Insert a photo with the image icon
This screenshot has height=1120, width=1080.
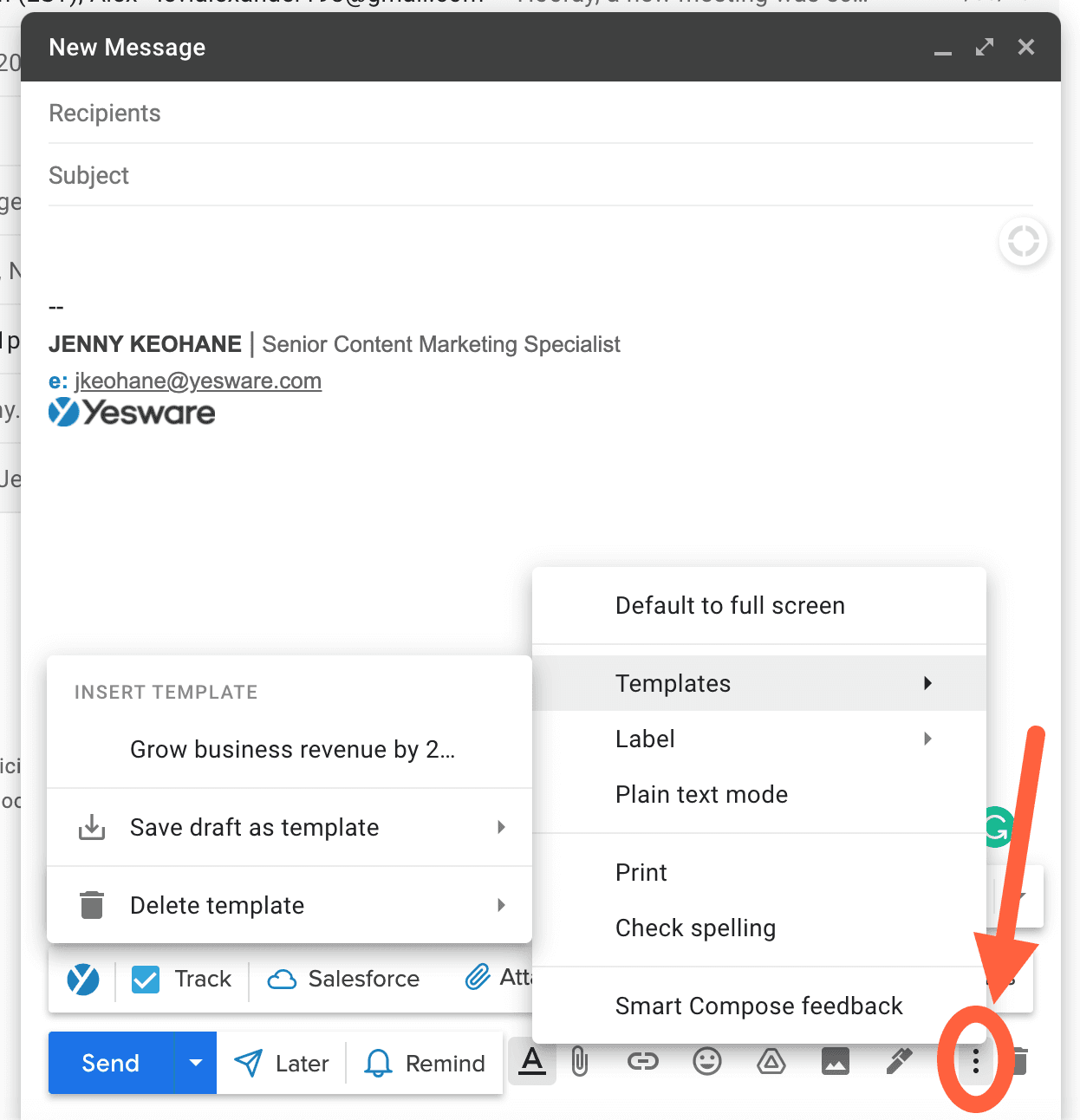pos(835,1062)
